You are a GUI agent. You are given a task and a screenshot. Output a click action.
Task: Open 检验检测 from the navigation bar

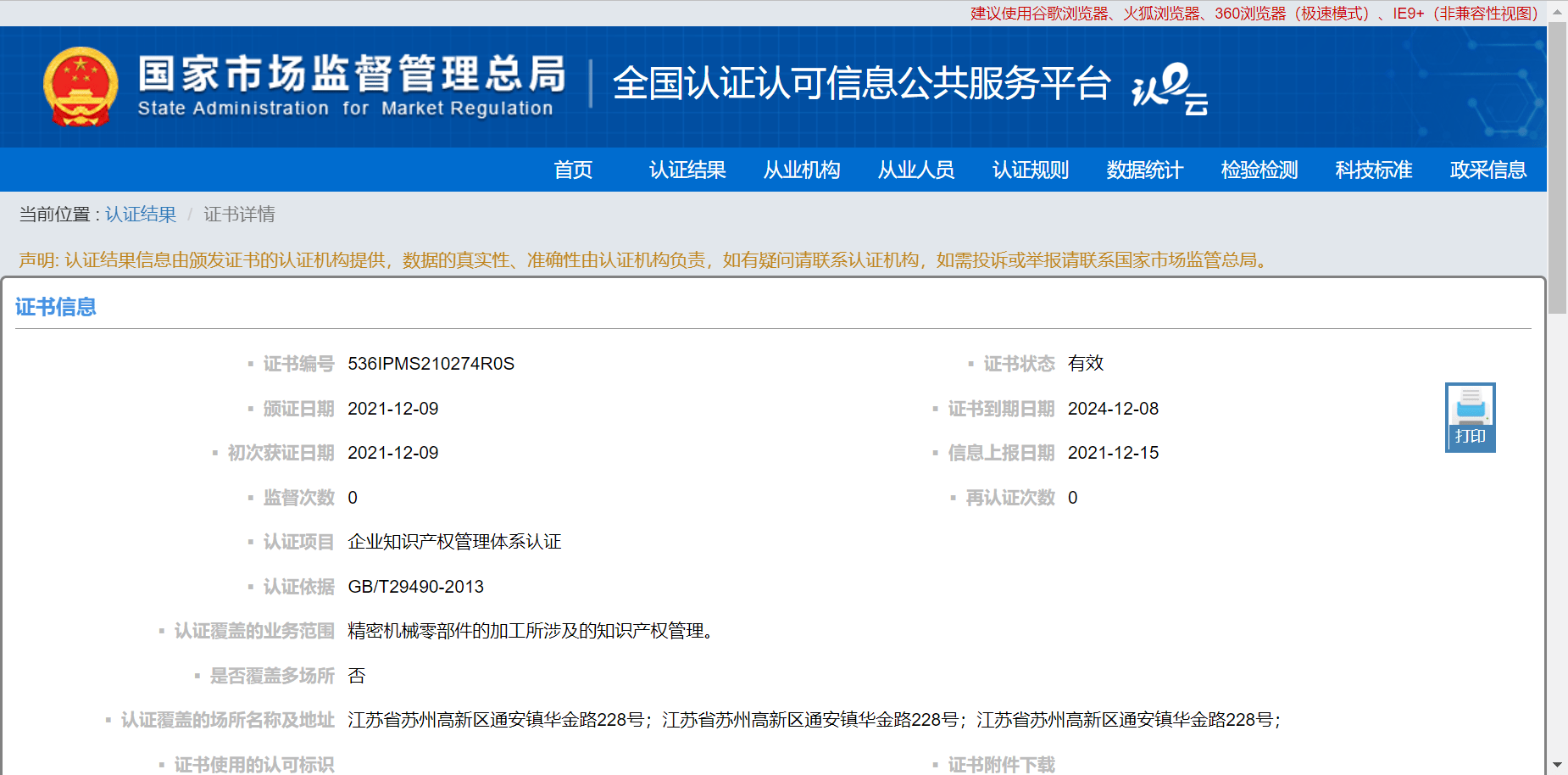(x=1259, y=170)
